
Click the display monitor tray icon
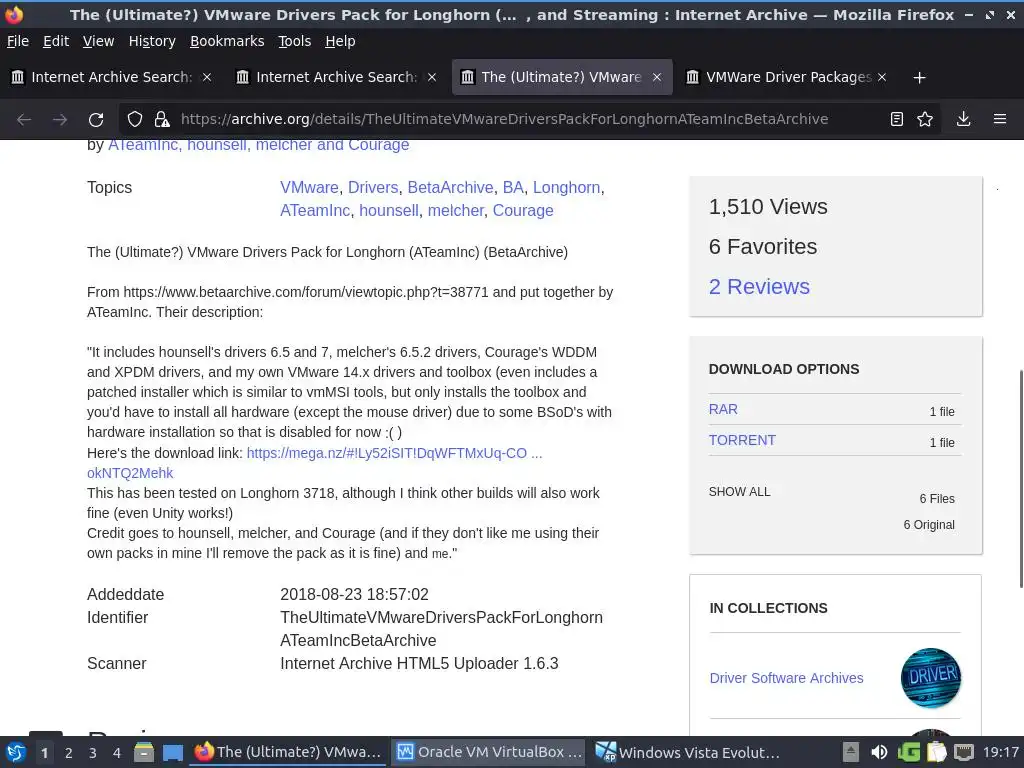tap(964, 752)
